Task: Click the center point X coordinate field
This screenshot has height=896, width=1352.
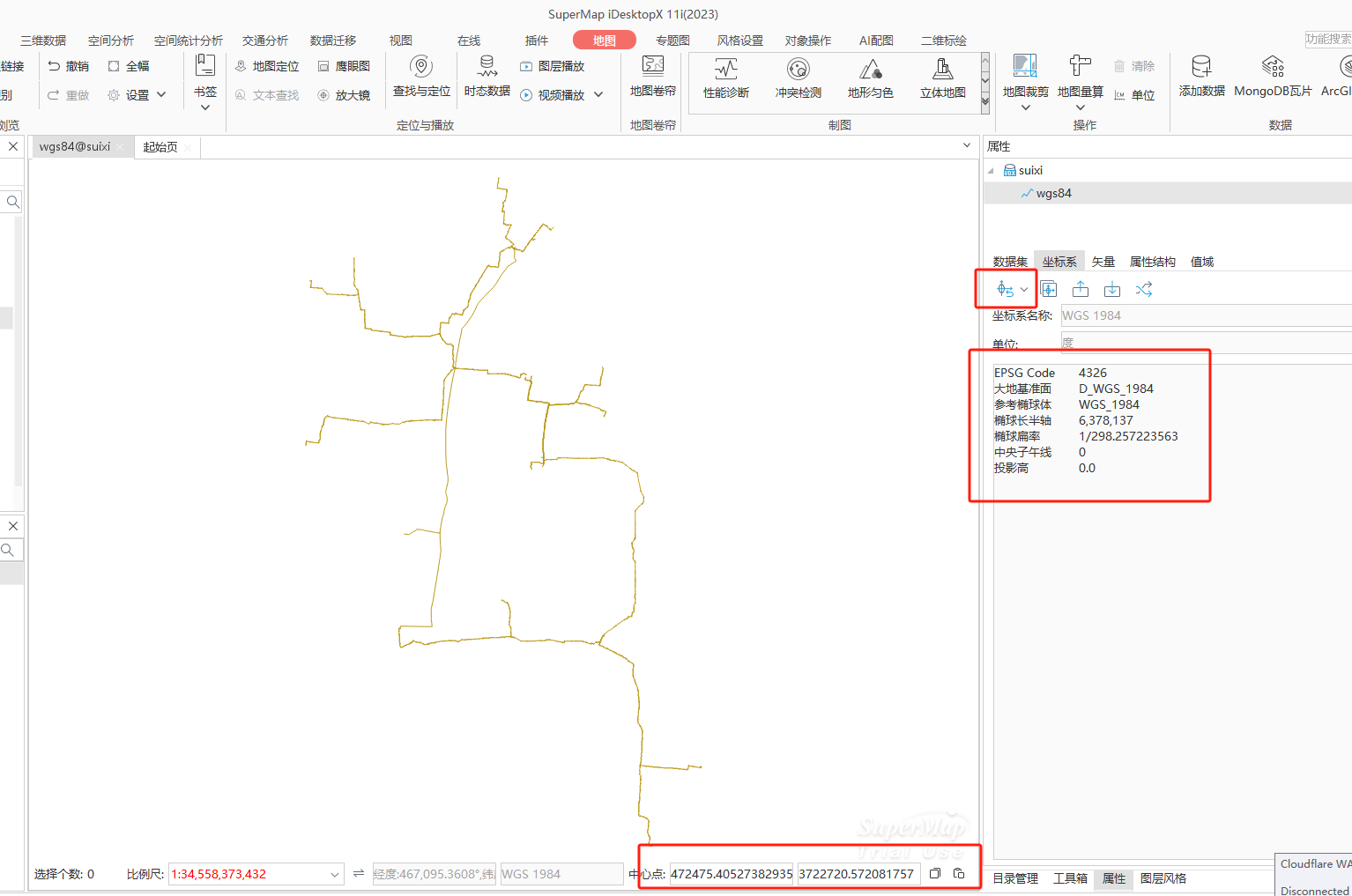Action: [732, 874]
